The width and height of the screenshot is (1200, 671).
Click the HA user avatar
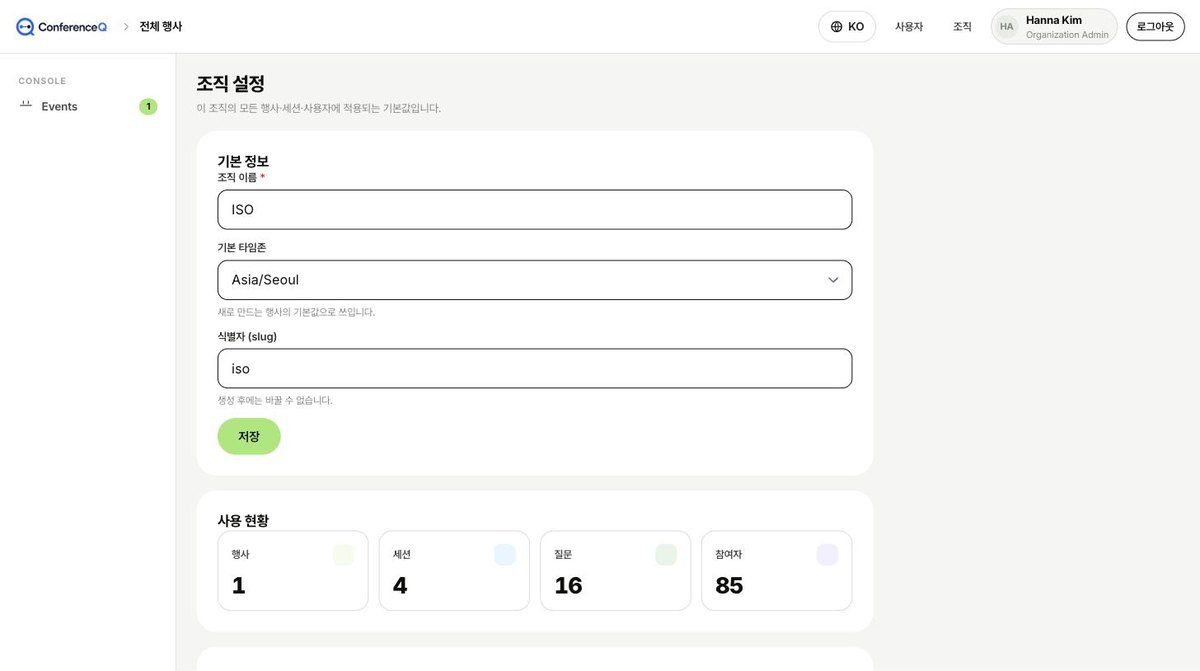[1006, 27]
